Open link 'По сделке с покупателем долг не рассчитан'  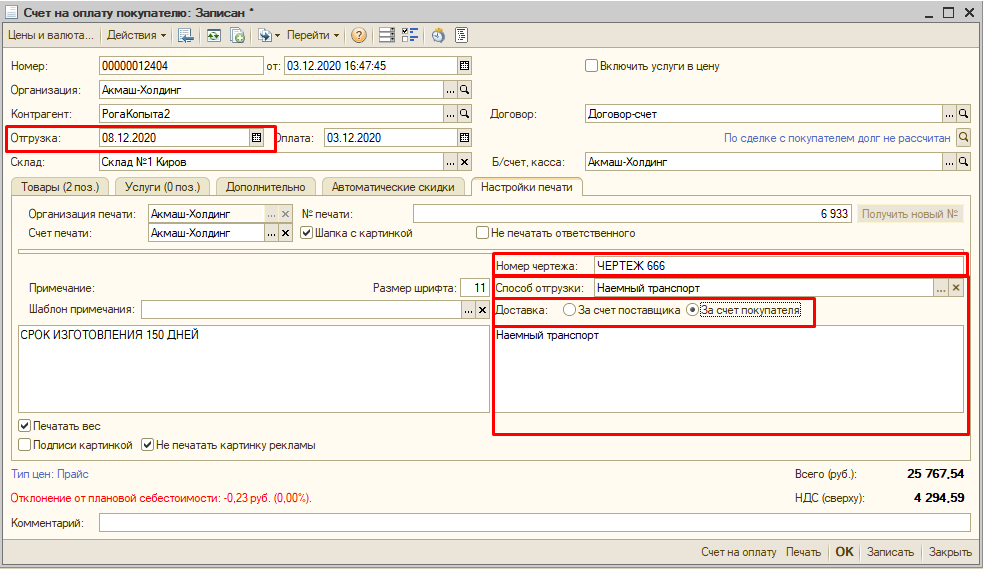(837, 138)
